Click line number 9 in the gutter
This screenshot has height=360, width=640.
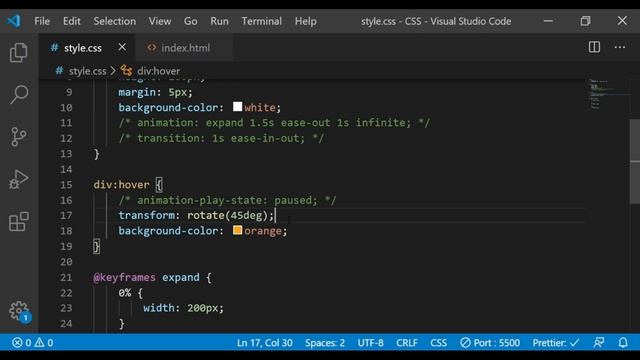[x=69, y=92]
